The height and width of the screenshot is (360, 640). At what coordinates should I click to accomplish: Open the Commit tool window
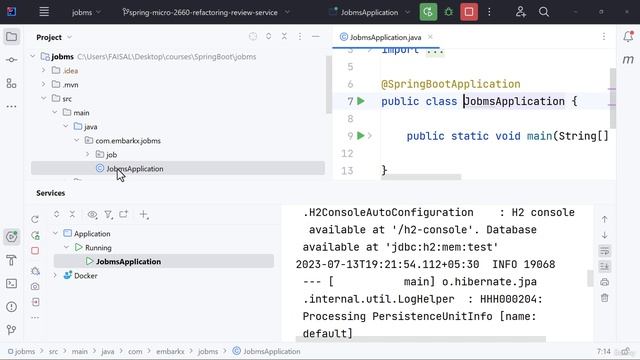(x=11, y=60)
